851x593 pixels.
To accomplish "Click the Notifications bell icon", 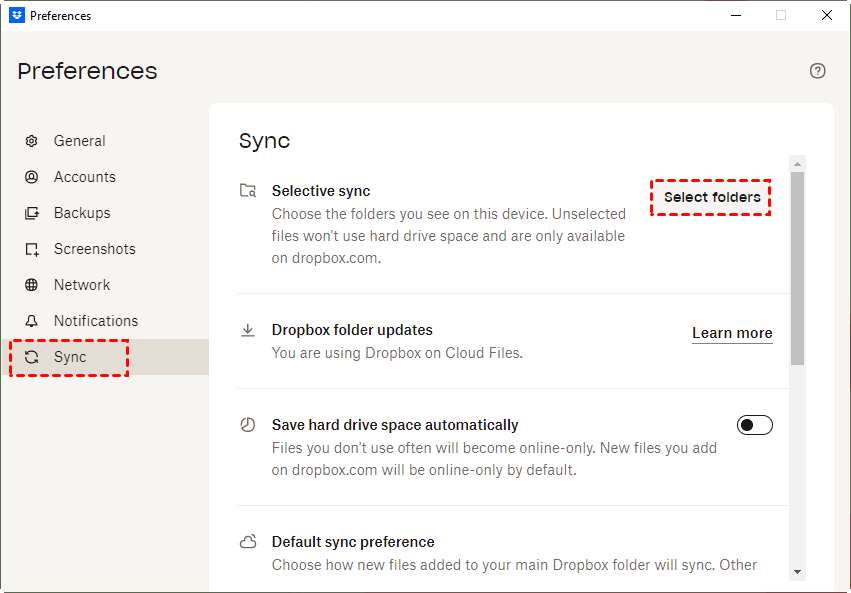I will pos(32,321).
